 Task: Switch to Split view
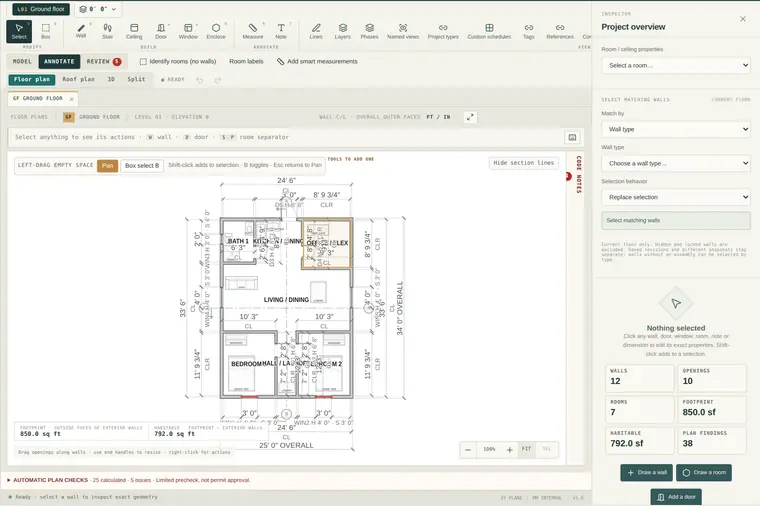point(136,79)
